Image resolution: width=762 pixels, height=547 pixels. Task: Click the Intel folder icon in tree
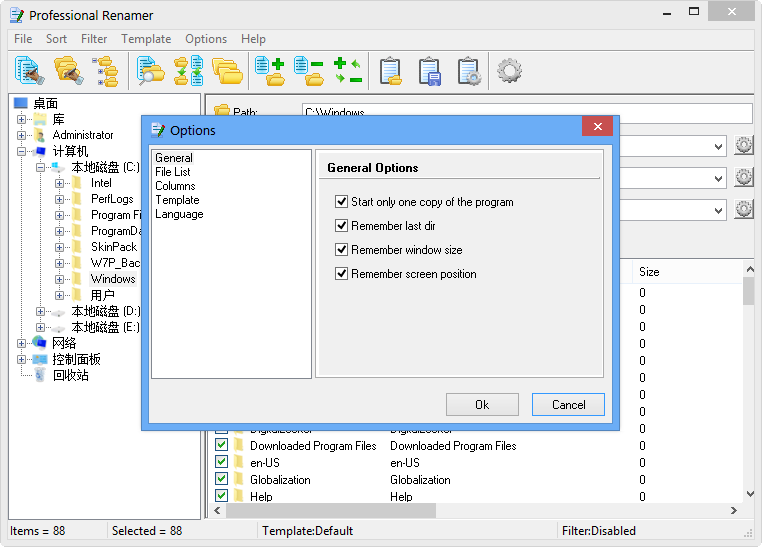coord(77,183)
